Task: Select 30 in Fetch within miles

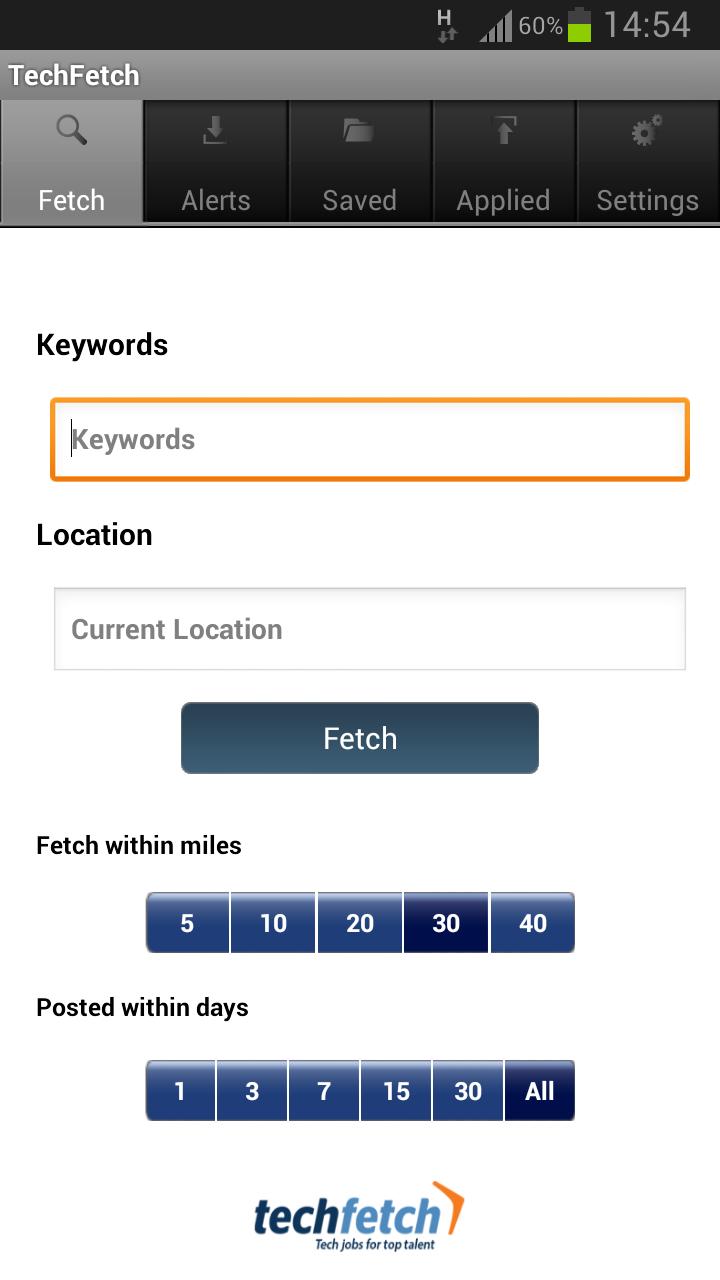Action: point(446,923)
